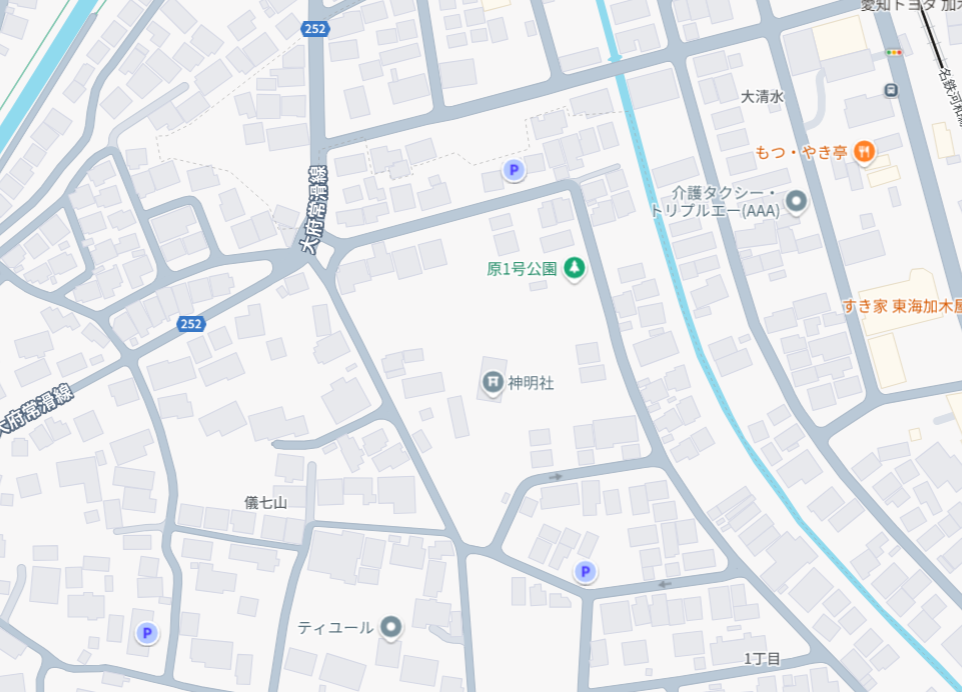Open the もつ・やき亭 restaurant marker
The image size is (962, 692).
[x=864, y=152]
